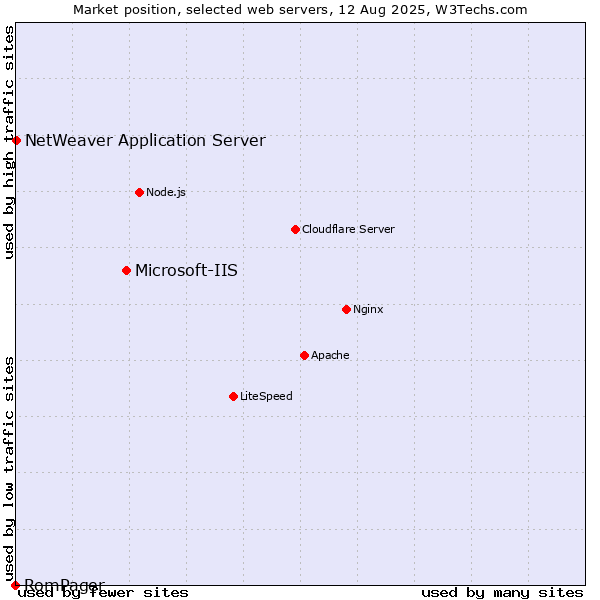This screenshot has width=600, height=600.
Task: Click the 'used by fewer sites' axis label
Action: [103, 593]
